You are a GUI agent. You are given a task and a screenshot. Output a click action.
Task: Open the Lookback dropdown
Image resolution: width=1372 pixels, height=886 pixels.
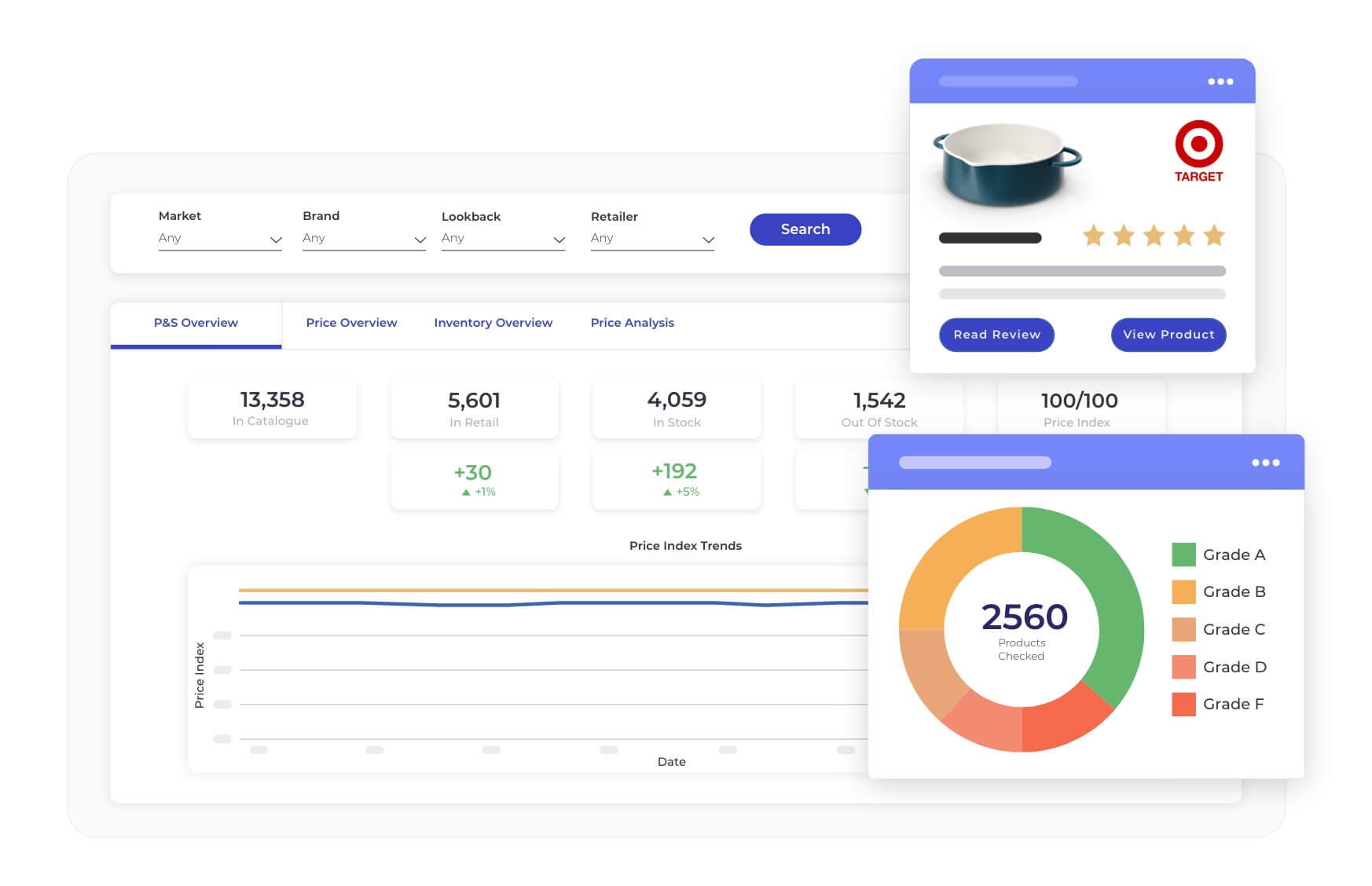click(x=503, y=238)
